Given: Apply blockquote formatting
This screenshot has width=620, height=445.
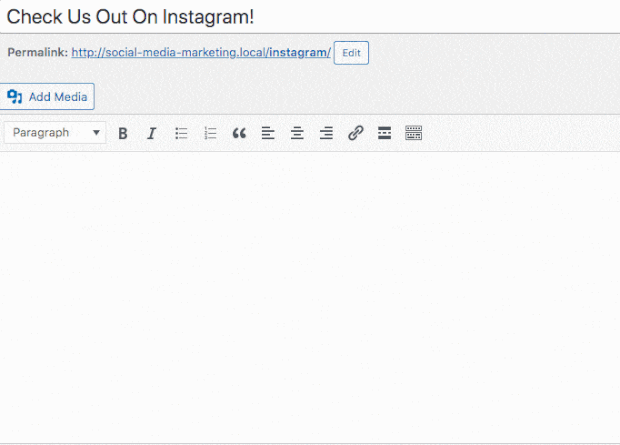Looking at the screenshot, I should coord(239,133).
